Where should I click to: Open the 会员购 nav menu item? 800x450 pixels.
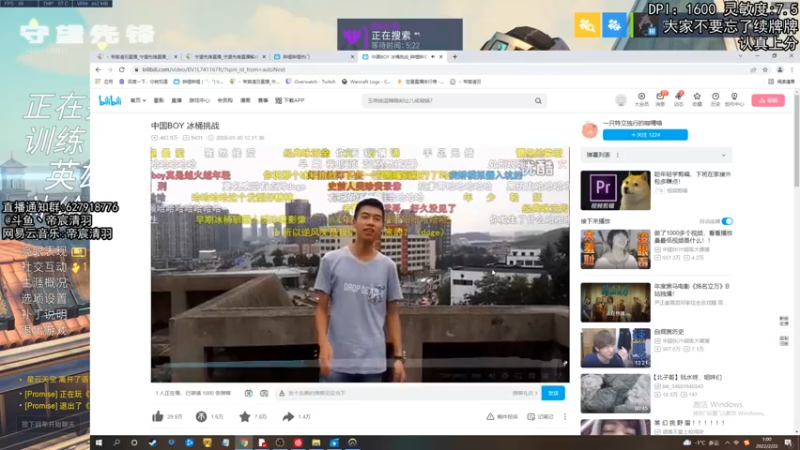(225, 101)
